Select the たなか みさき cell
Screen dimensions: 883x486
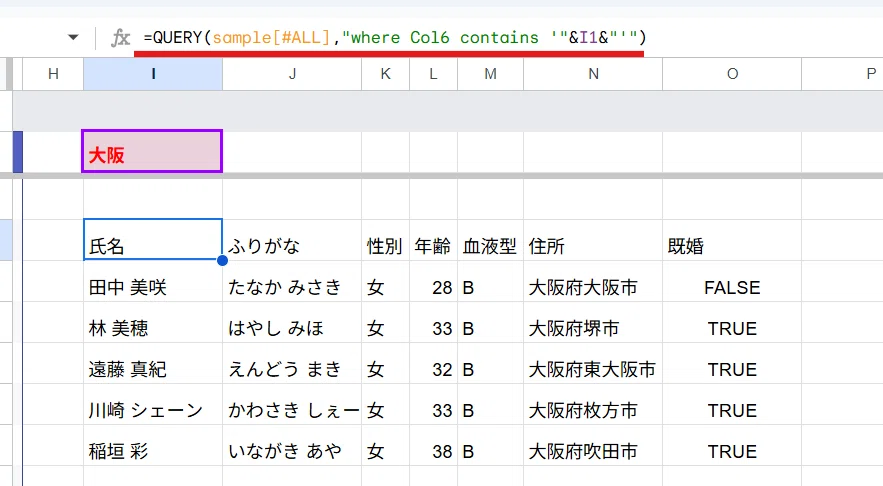(292, 281)
